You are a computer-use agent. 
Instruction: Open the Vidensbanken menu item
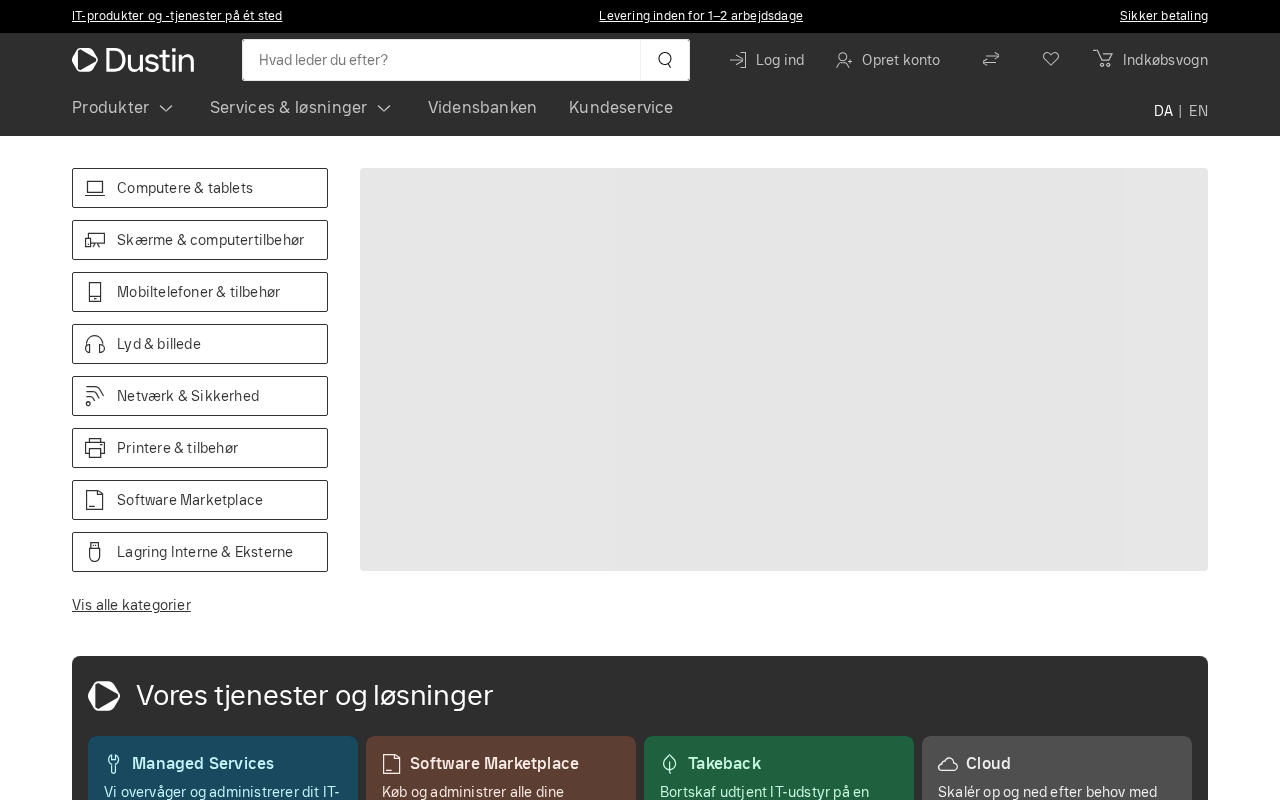(482, 107)
